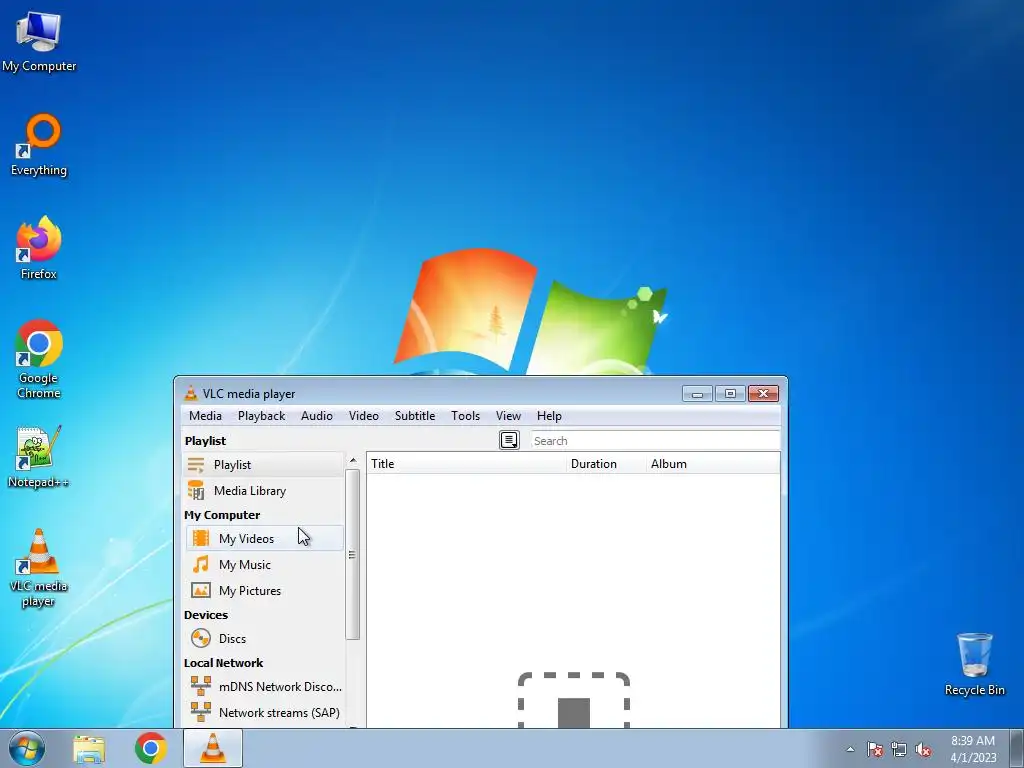Click the playlist Search field
The image size is (1024, 768).
655,441
